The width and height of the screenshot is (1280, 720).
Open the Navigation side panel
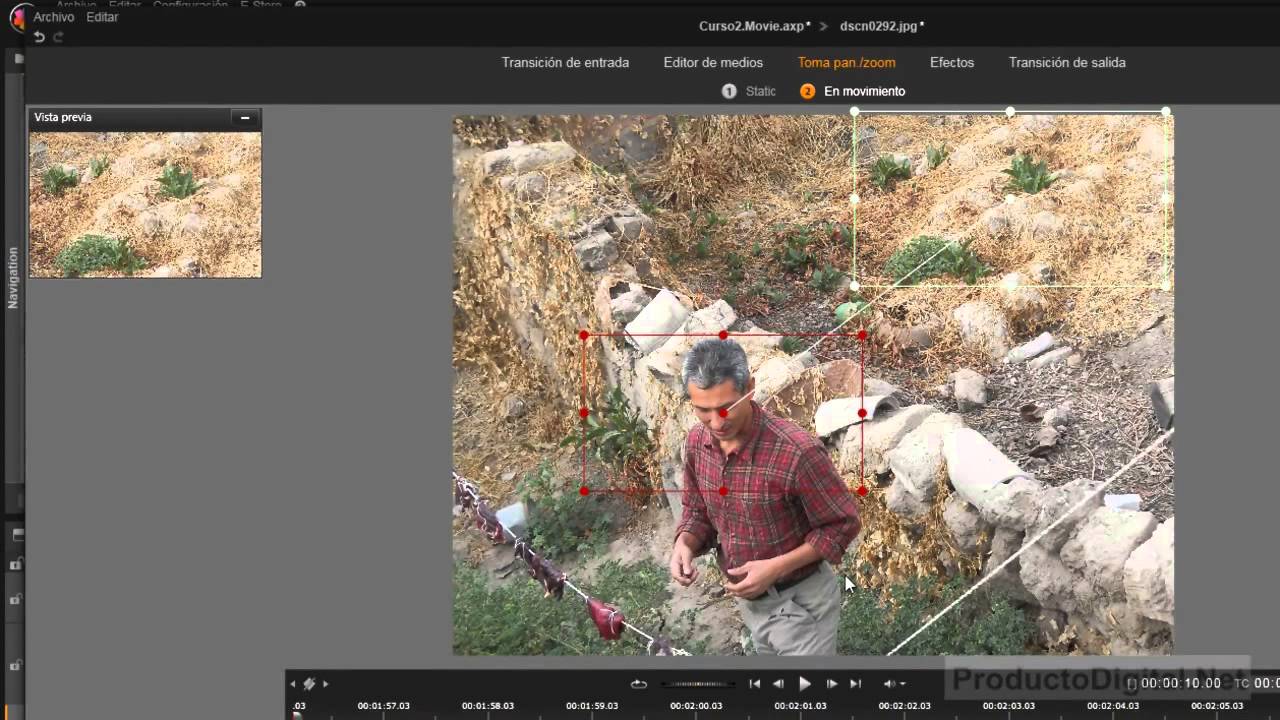(13, 278)
